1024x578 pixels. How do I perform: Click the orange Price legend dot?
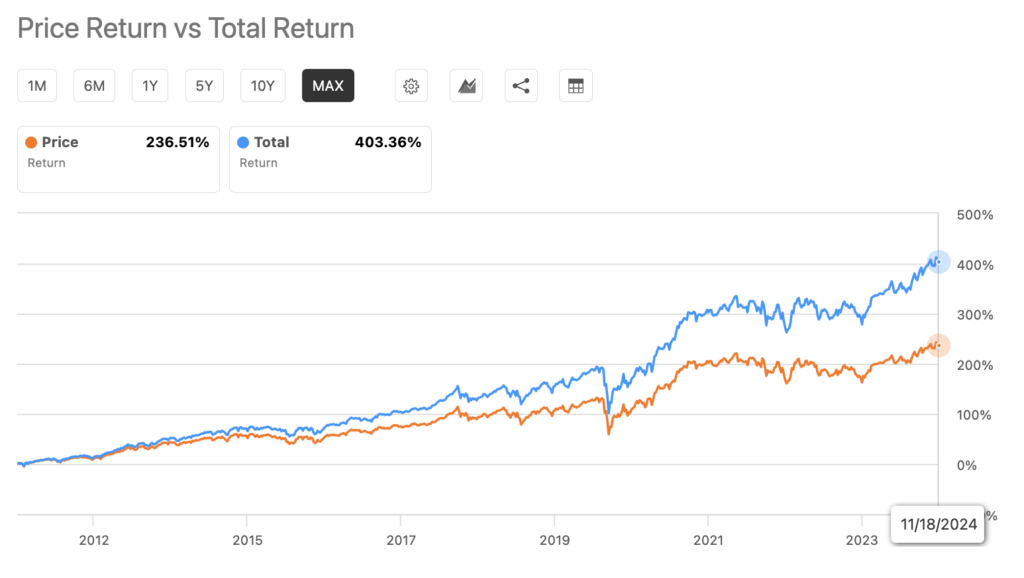tap(32, 143)
